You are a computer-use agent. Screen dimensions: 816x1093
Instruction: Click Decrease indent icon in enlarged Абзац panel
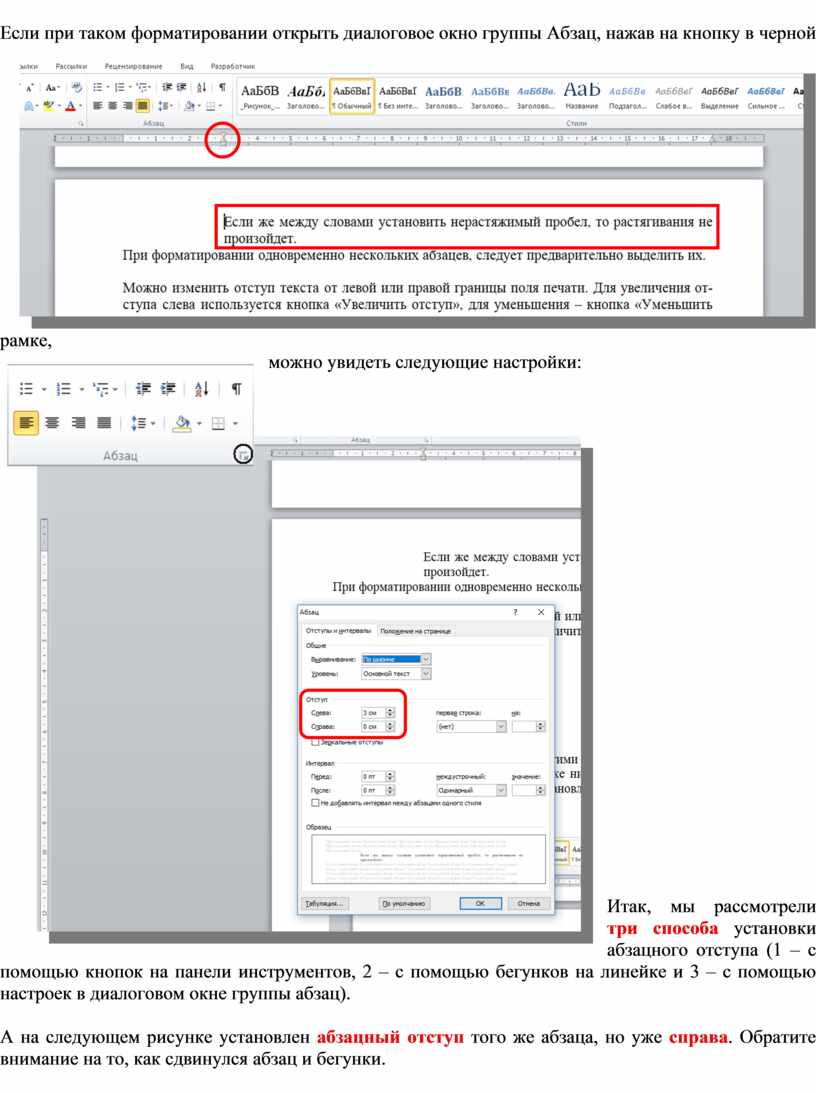[x=144, y=389]
